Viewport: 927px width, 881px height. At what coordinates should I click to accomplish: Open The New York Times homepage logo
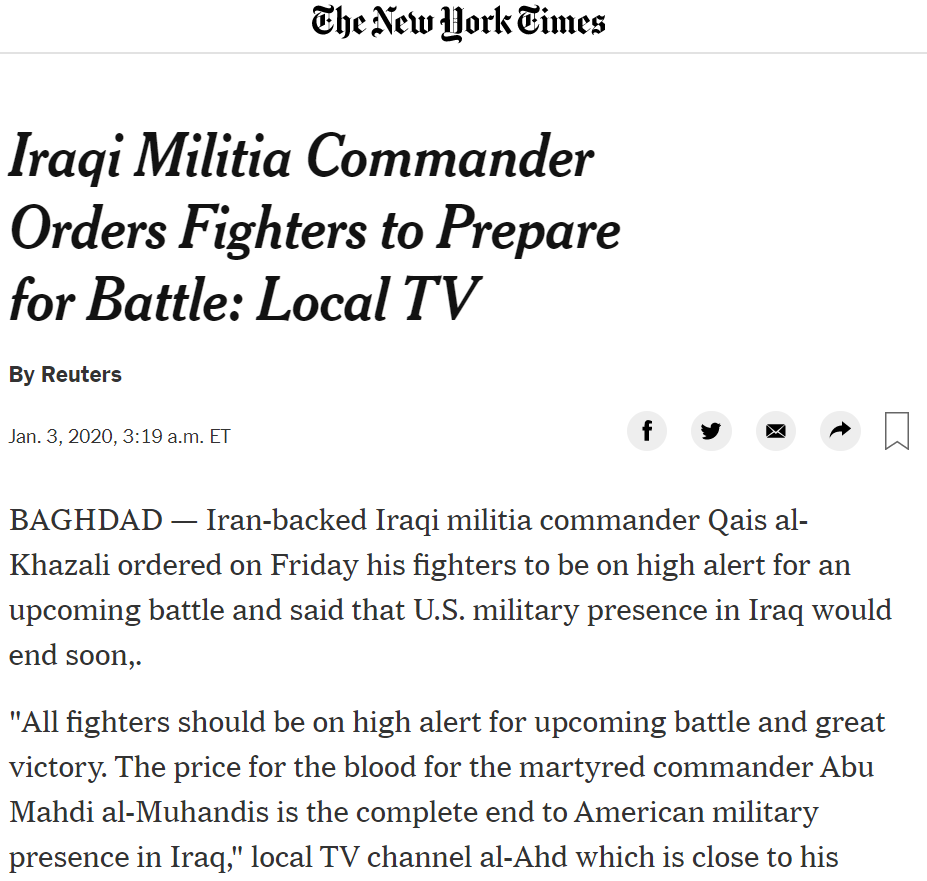[x=458, y=24]
